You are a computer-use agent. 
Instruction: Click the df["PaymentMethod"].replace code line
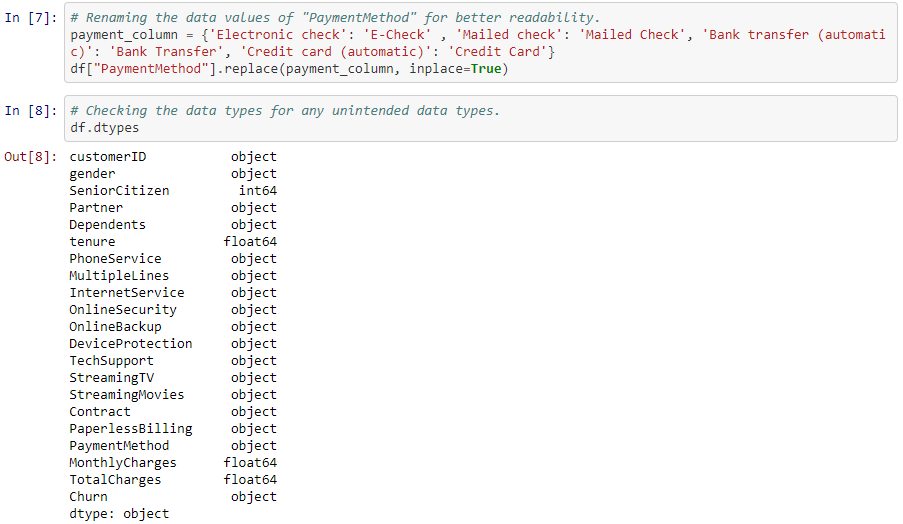pos(290,69)
